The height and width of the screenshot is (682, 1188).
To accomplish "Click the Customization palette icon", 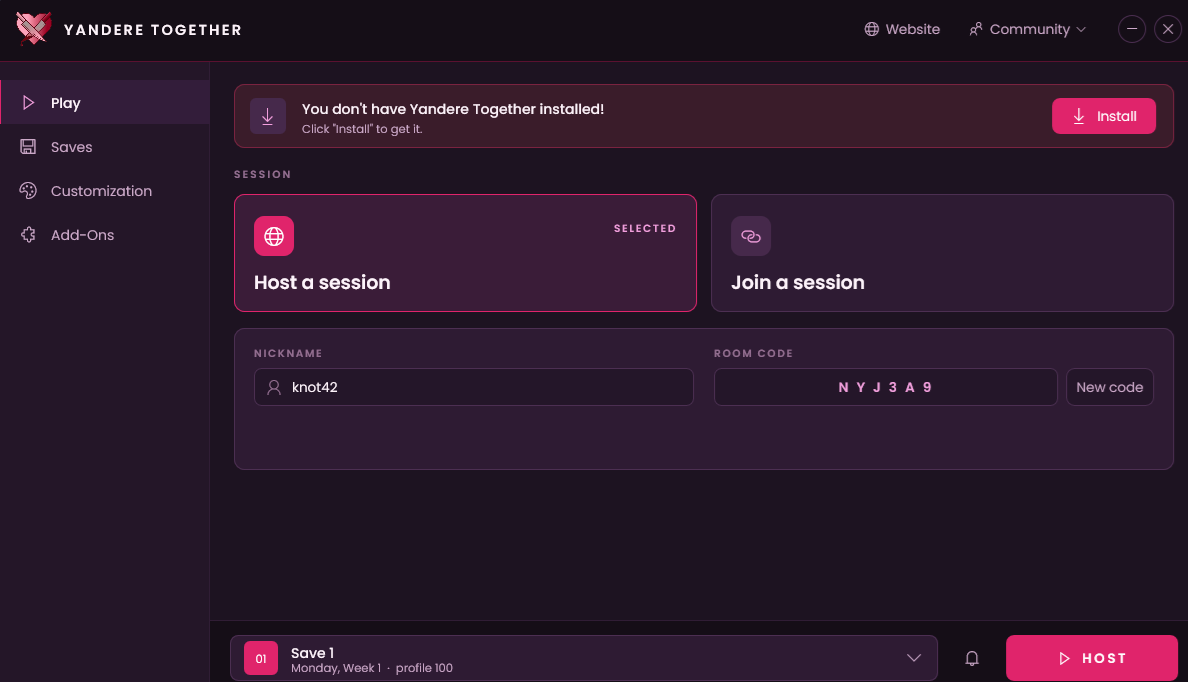I will (28, 191).
